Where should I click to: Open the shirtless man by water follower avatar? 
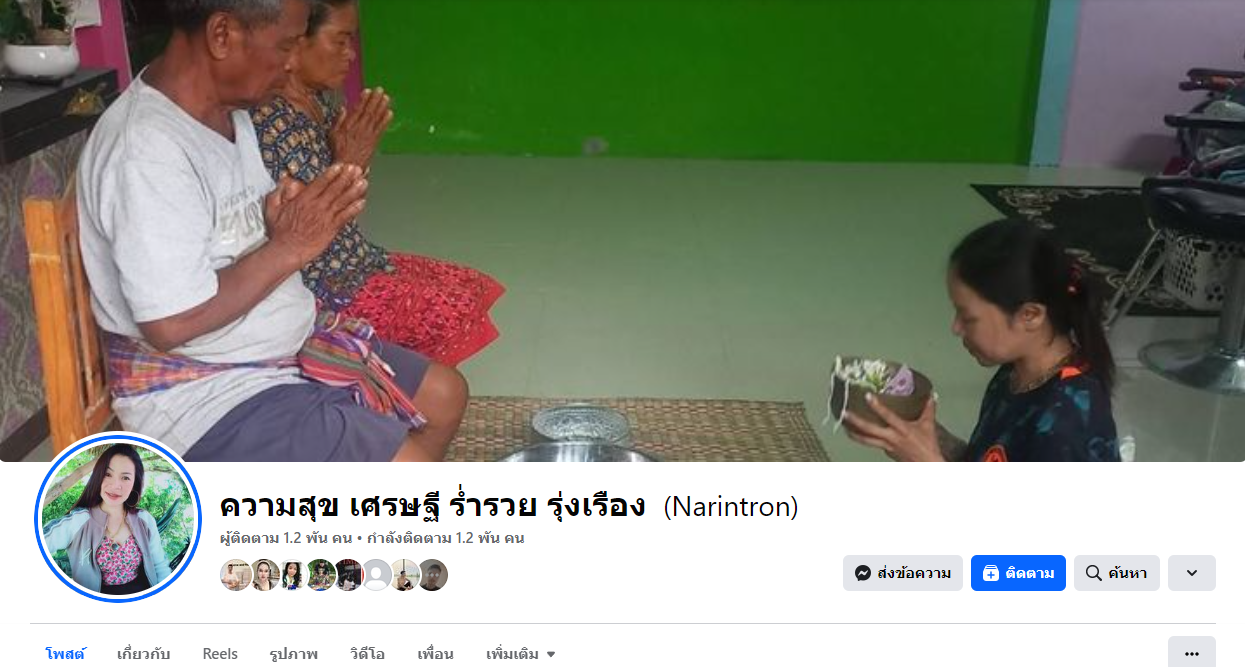(404, 575)
